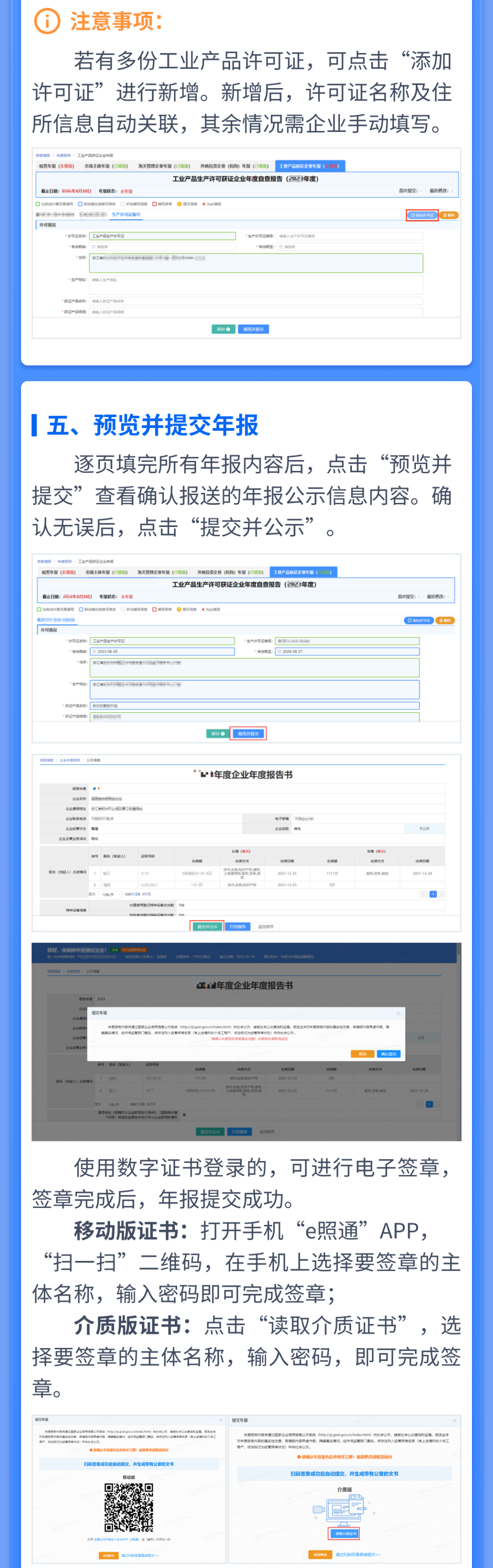Click 返回修改 beside 打印预览 in report preview
493x1568 pixels.
click(266, 926)
